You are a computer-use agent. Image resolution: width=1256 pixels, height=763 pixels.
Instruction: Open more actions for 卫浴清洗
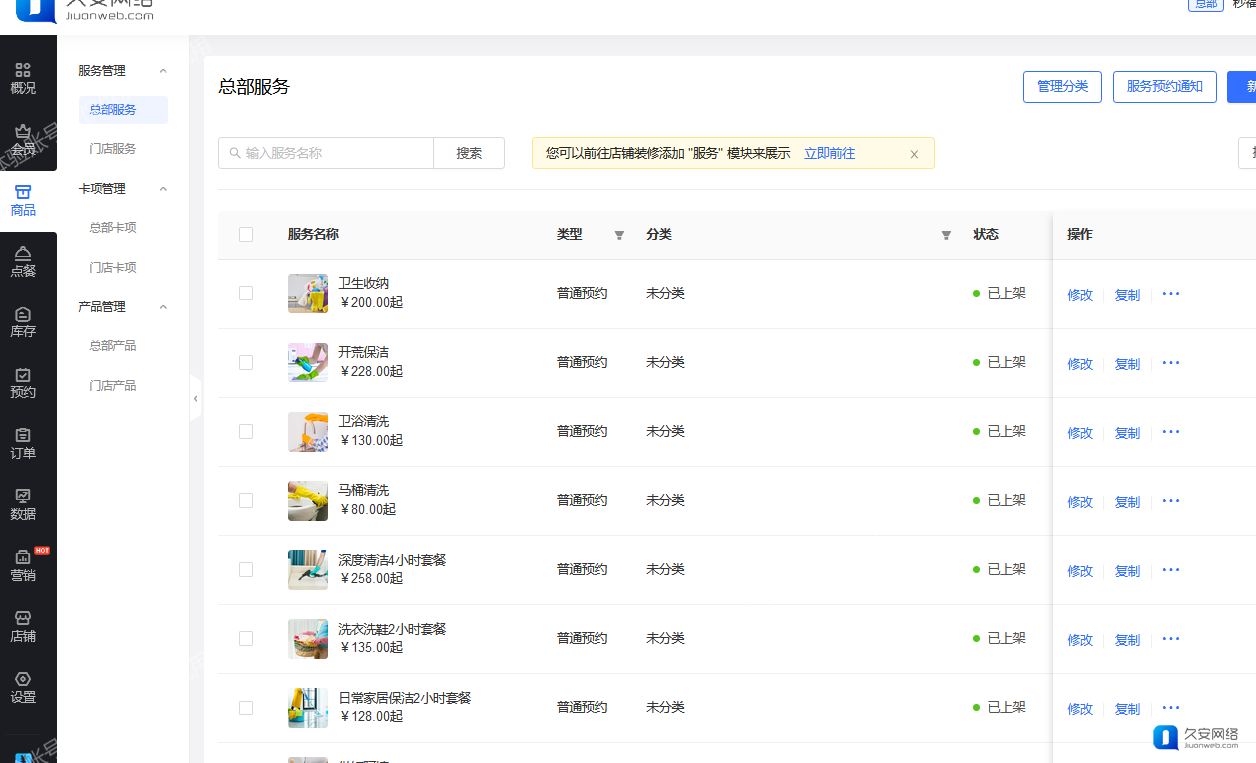point(1171,432)
